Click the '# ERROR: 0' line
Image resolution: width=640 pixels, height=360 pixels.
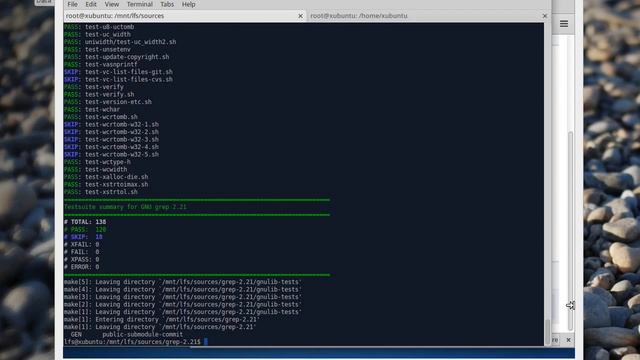[x=82, y=267]
